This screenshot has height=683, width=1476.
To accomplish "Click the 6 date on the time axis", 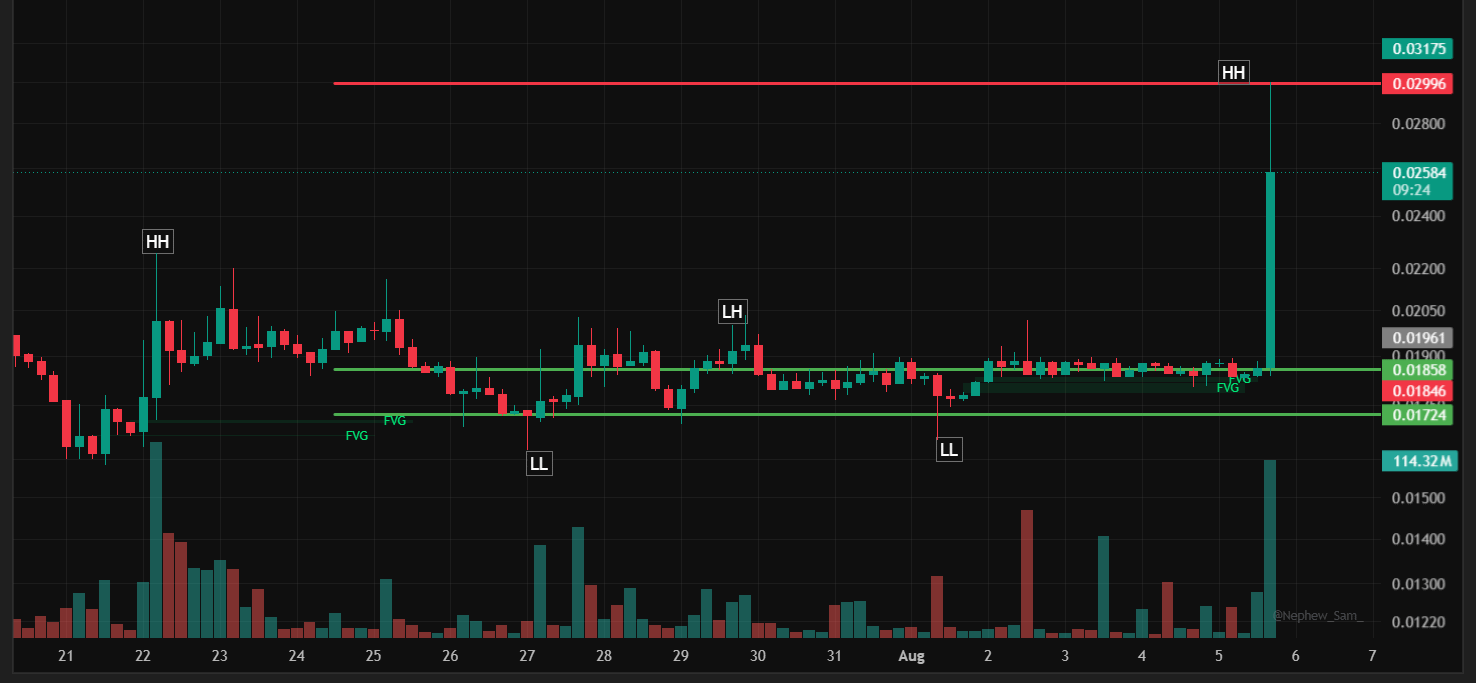I will coord(1295,656).
